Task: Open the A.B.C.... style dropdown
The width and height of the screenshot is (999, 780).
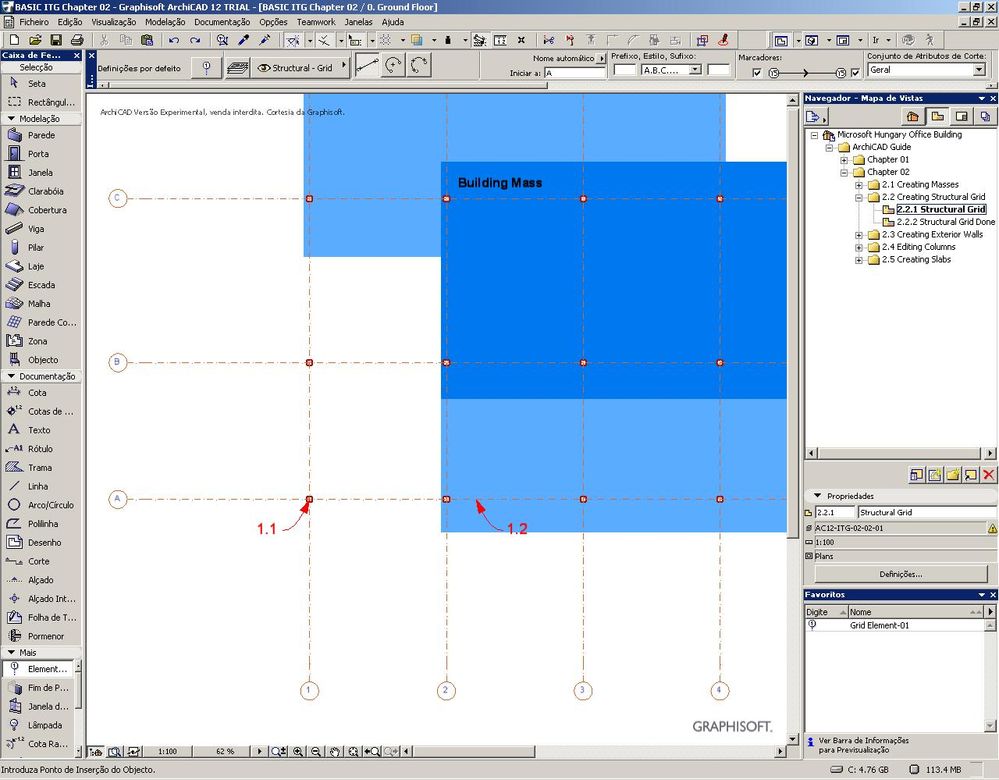Action: pyautogui.click(x=695, y=70)
